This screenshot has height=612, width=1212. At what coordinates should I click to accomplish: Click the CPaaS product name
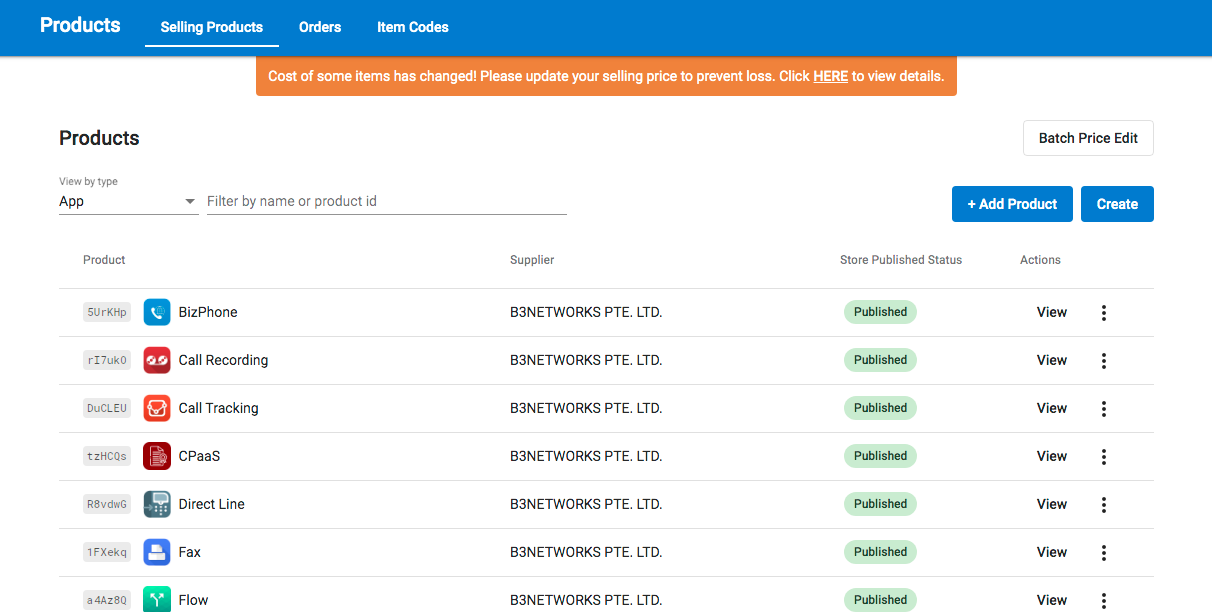199,456
